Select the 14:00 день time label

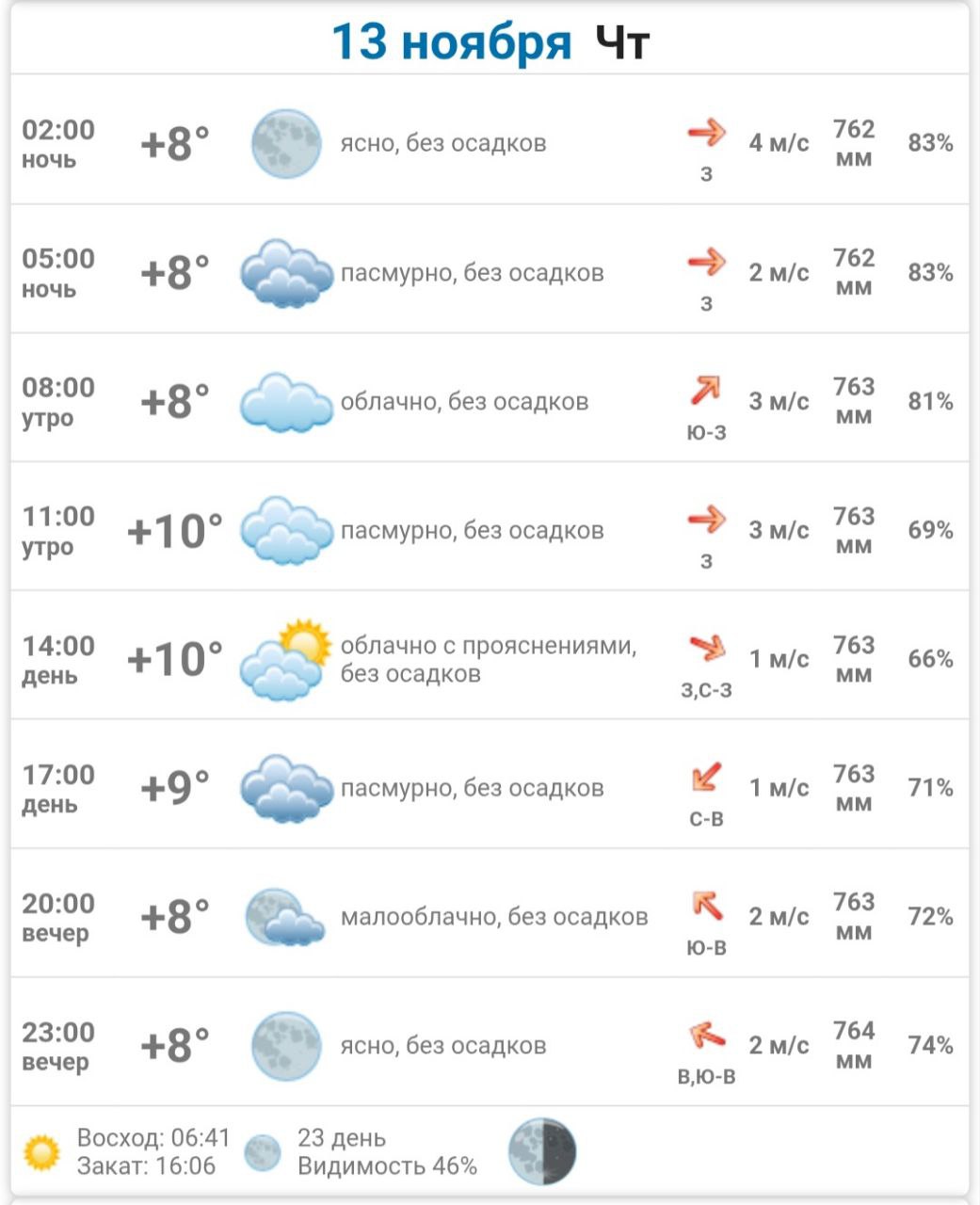(x=58, y=659)
